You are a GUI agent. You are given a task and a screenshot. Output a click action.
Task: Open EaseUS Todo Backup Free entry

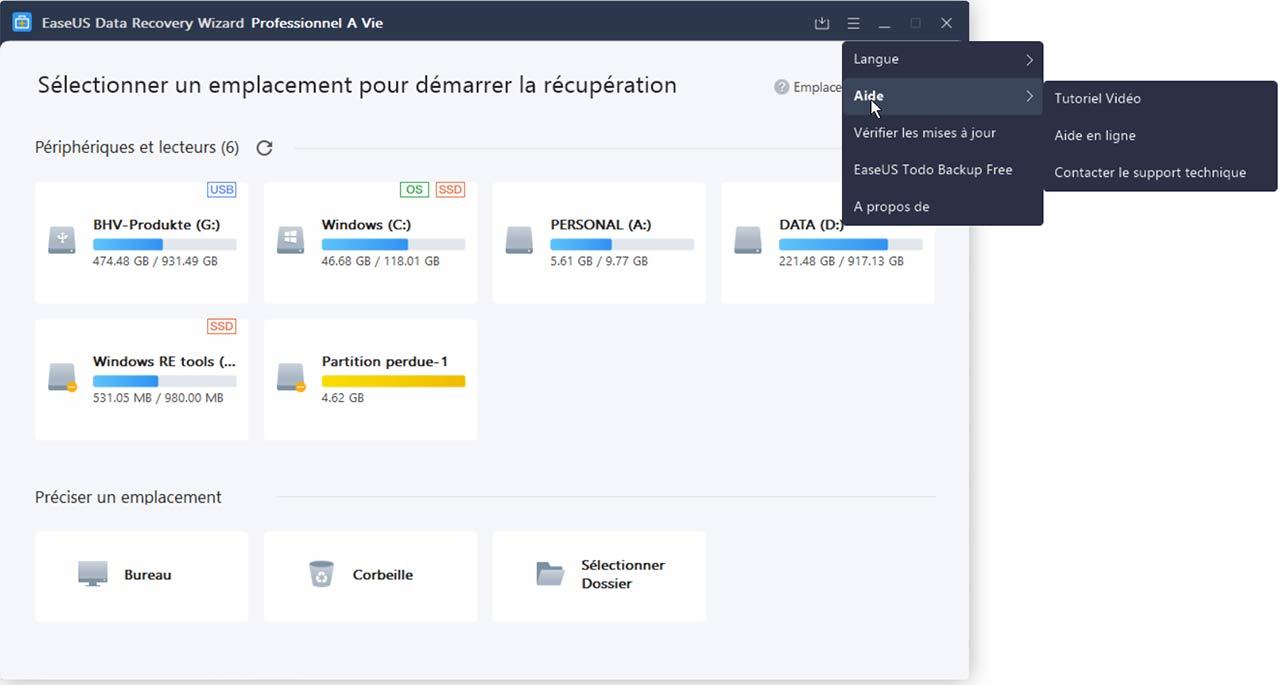[943, 170]
